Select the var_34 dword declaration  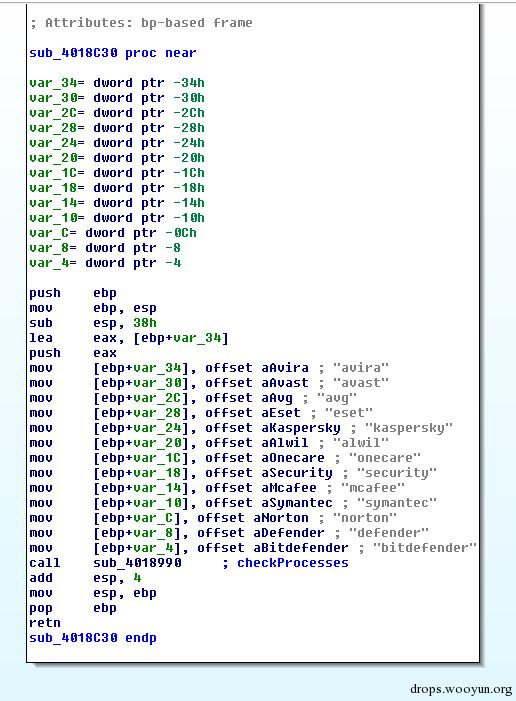pos(117,83)
